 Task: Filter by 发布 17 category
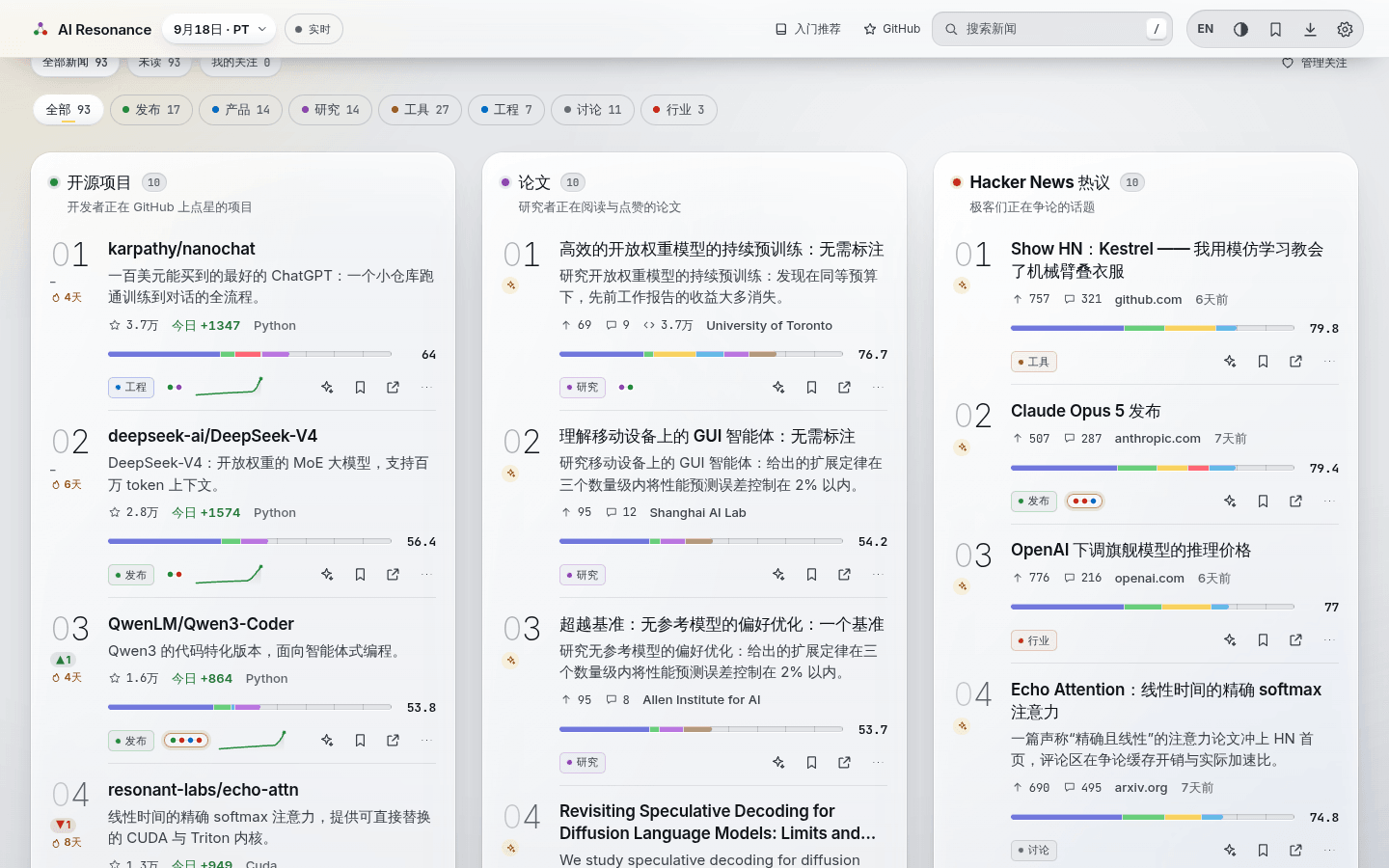[151, 110]
